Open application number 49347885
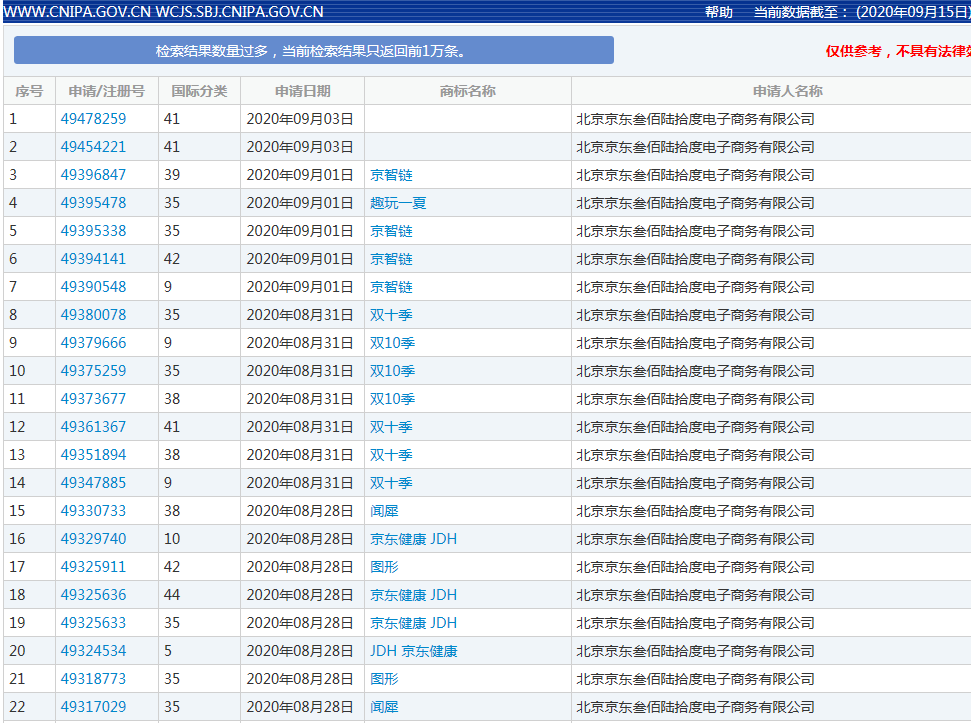 click(94, 483)
